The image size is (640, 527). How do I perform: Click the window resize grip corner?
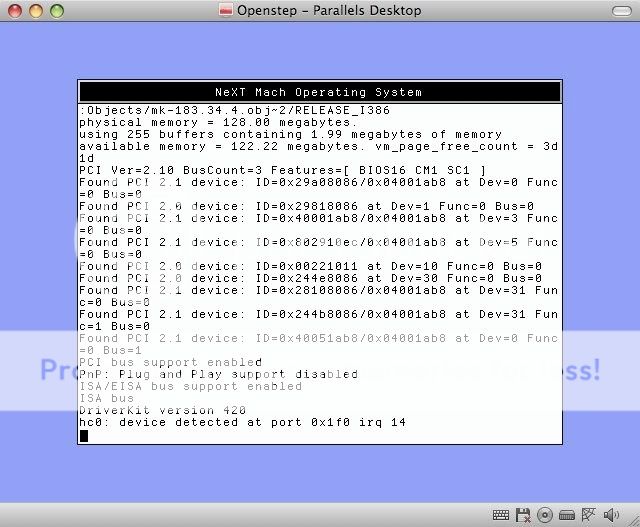tap(632, 519)
